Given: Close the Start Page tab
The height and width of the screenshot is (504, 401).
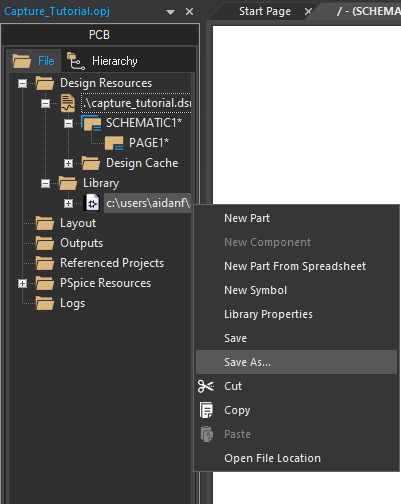Looking at the screenshot, I should [308, 12].
